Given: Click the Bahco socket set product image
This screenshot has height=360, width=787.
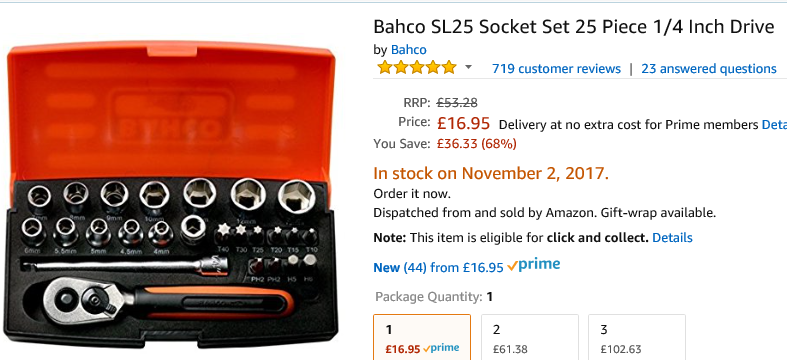Looking at the screenshot, I should click(172, 194).
